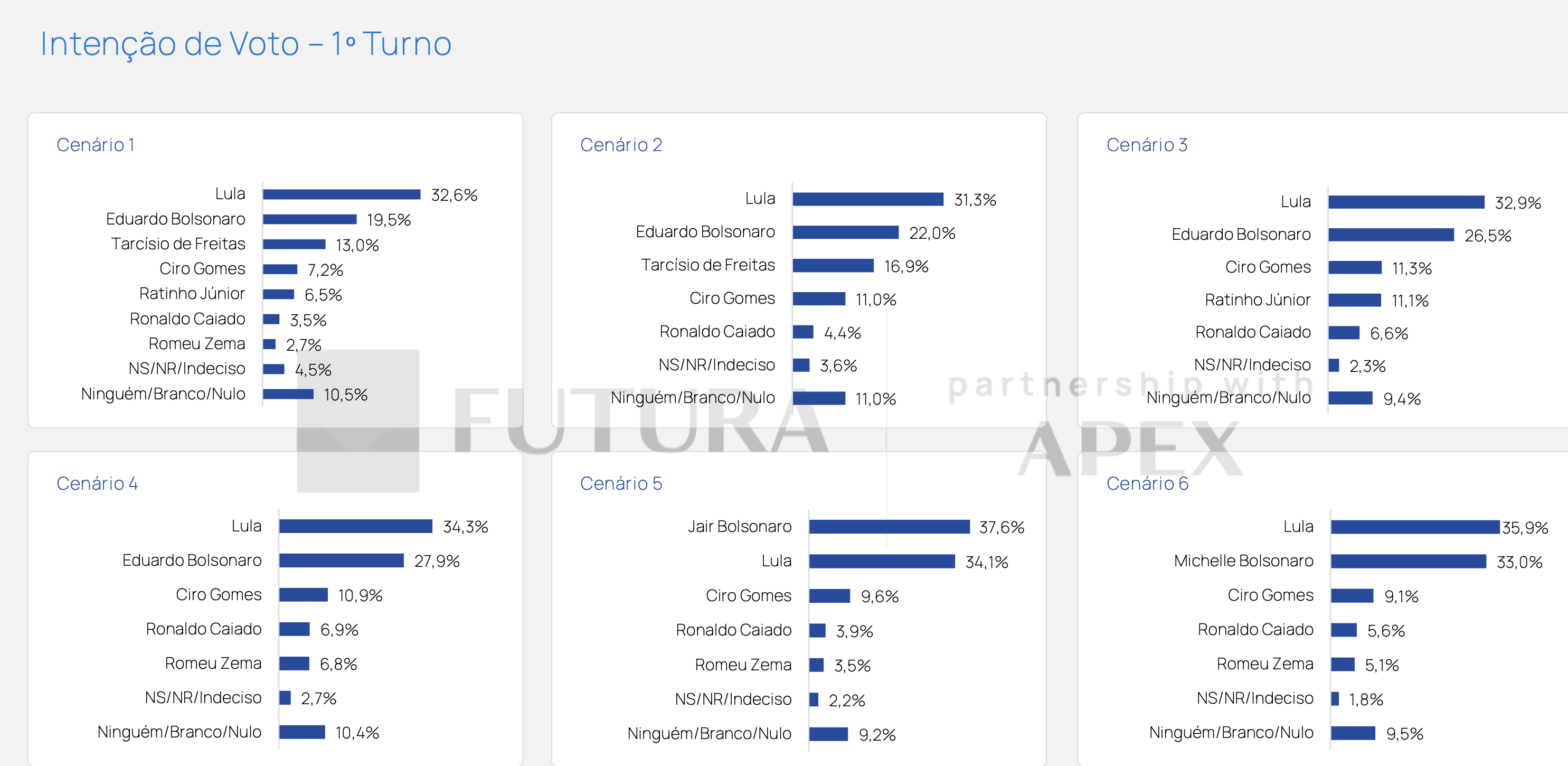Click the Ratinho Júnior 11,1% bar
Image resolution: width=1568 pixels, height=766 pixels.
[1354, 300]
